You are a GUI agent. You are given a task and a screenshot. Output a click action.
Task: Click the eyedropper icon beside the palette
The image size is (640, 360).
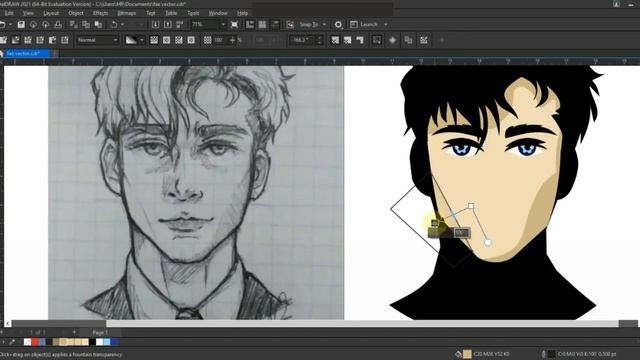click(x=12, y=342)
